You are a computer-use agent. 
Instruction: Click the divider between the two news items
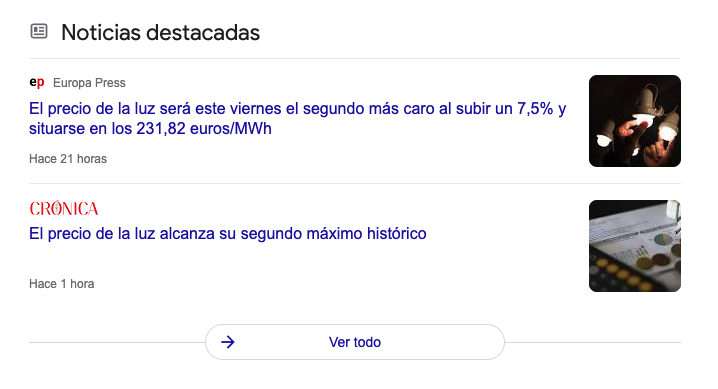pos(355,184)
